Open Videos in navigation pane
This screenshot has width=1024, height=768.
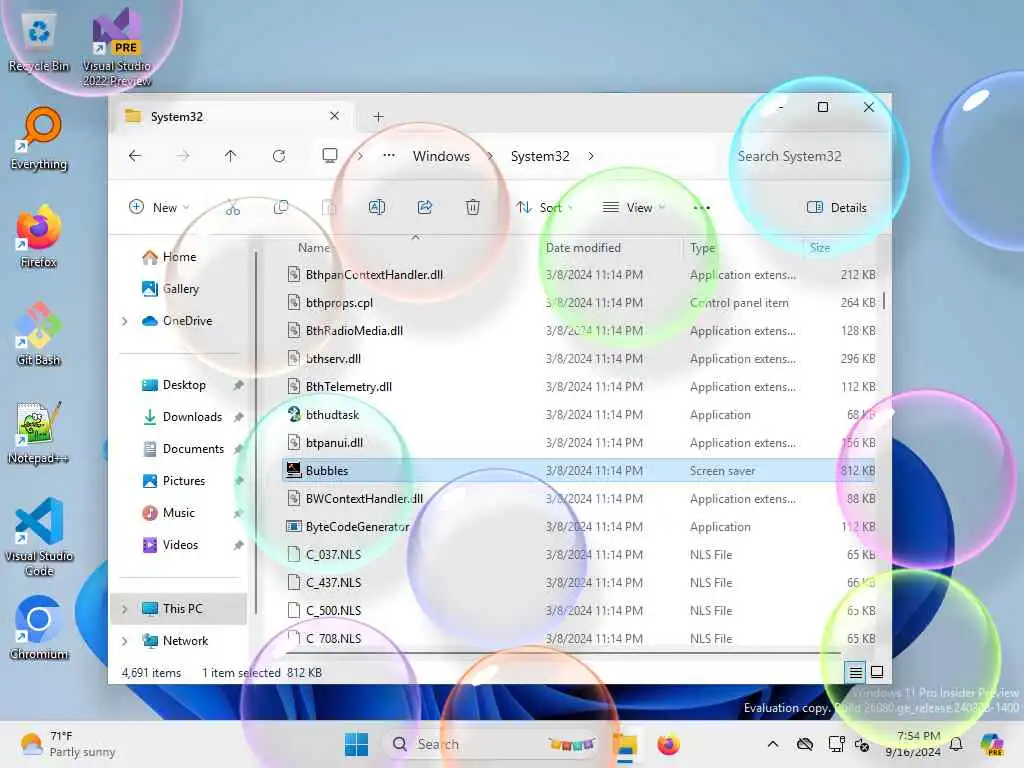click(x=170, y=545)
